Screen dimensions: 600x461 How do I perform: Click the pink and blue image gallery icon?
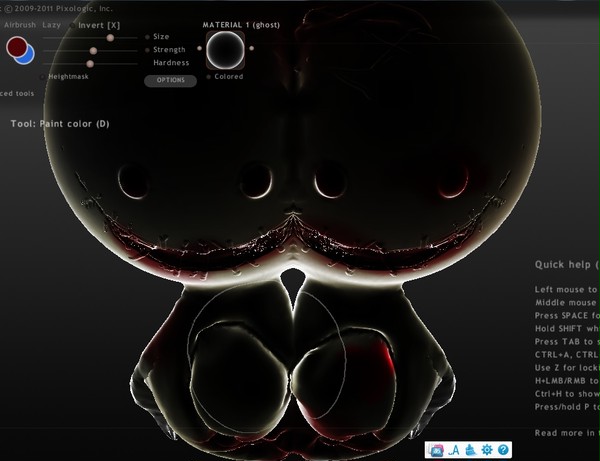click(437, 450)
